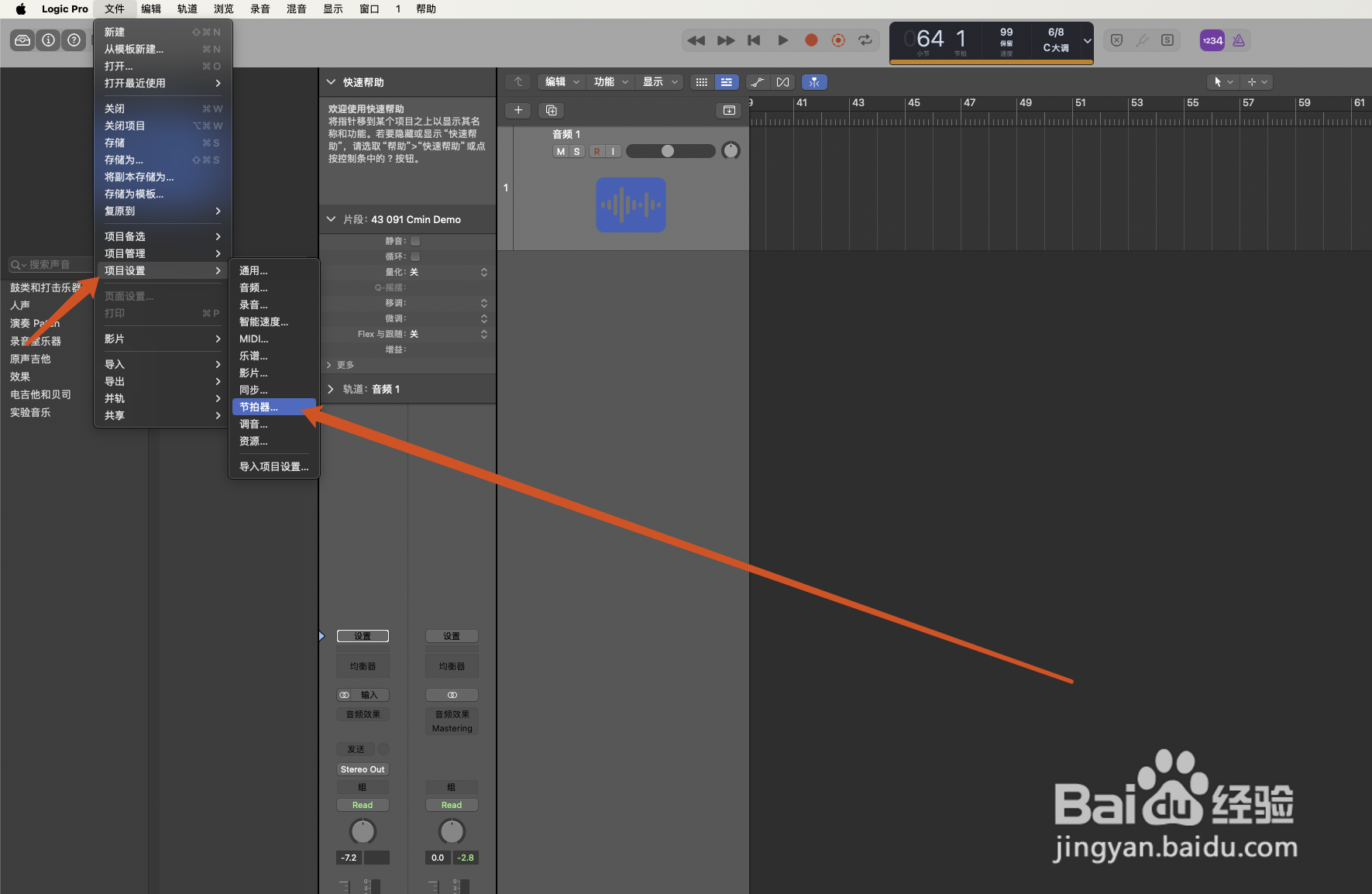Select 原声吉他 category in library
The height and width of the screenshot is (894, 1372).
click(x=30, y=359)
